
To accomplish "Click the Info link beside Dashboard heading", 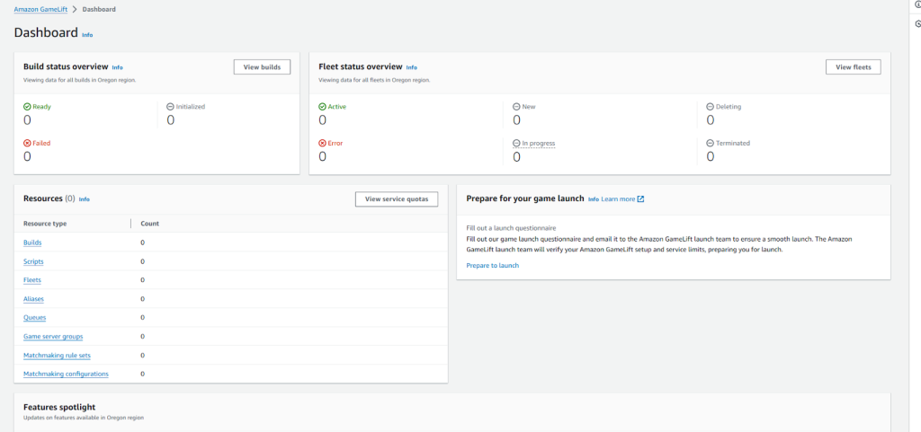I will pos(88,35).
